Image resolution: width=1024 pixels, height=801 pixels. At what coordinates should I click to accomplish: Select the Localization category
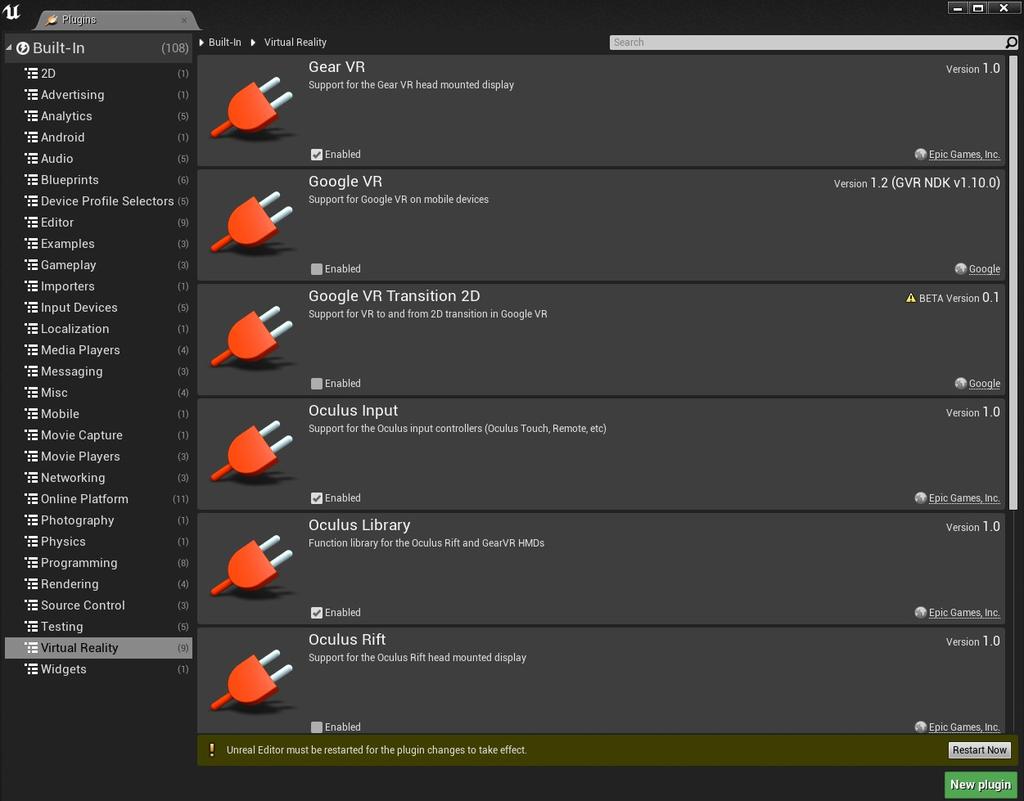99,329
